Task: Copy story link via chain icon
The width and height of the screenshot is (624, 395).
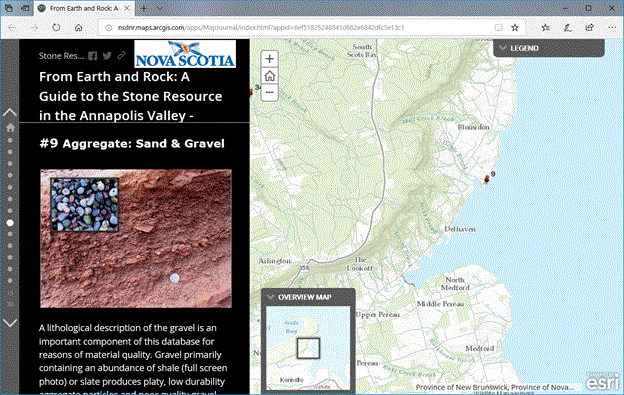Action: click(x=122, y=55)
